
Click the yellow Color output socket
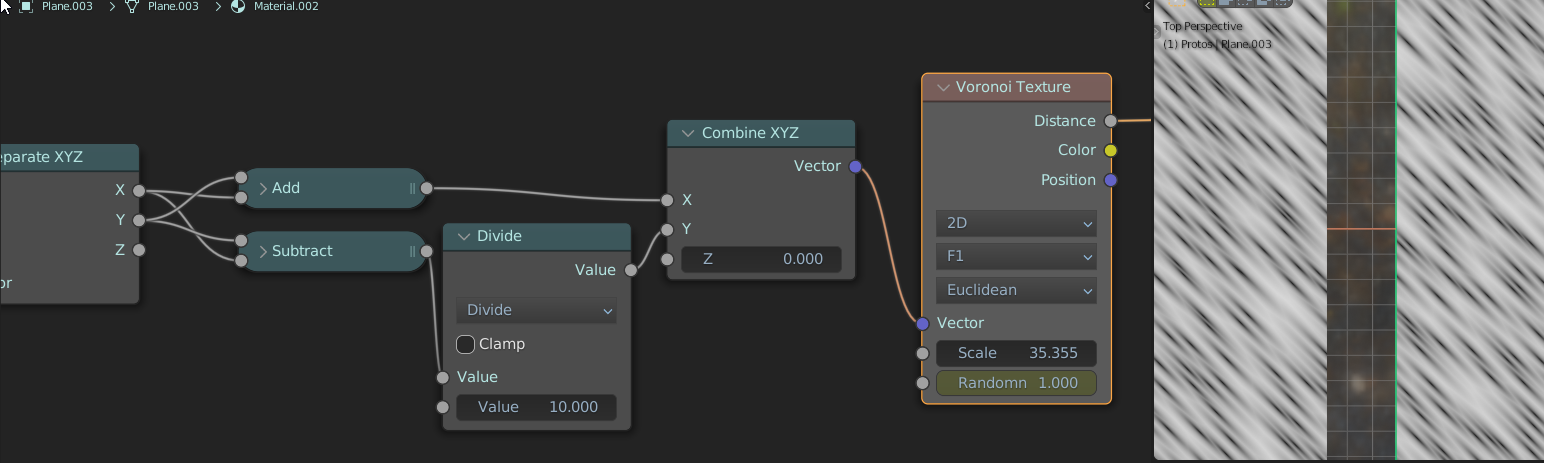pos(1110,150)
